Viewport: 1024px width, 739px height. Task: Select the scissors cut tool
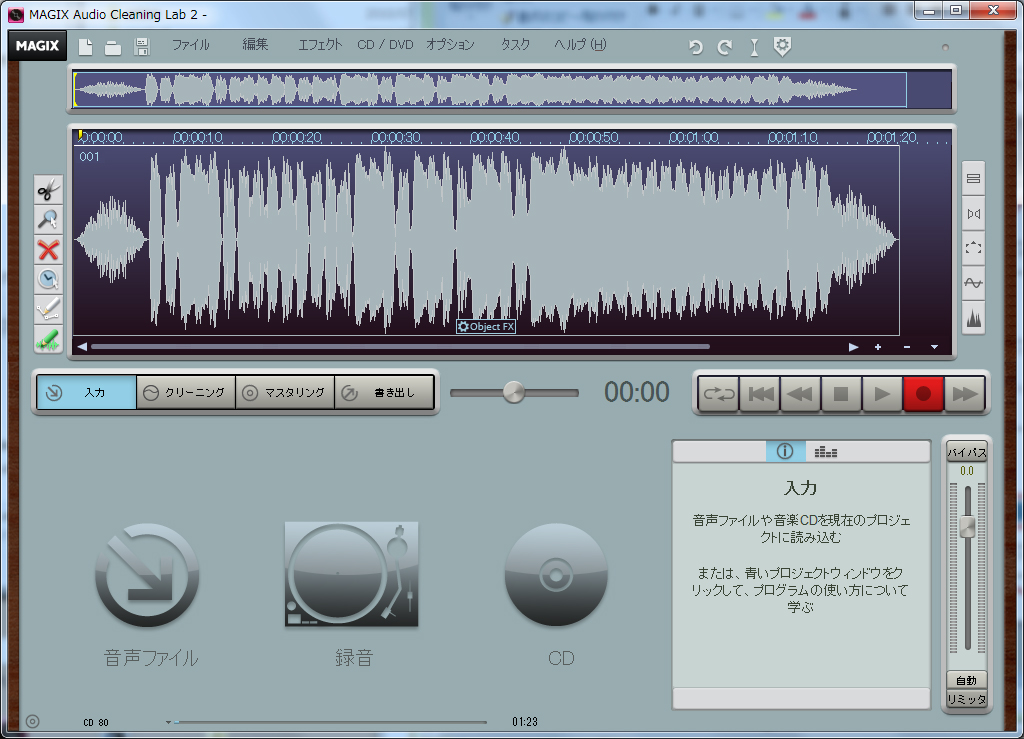(x=48, y=190)
